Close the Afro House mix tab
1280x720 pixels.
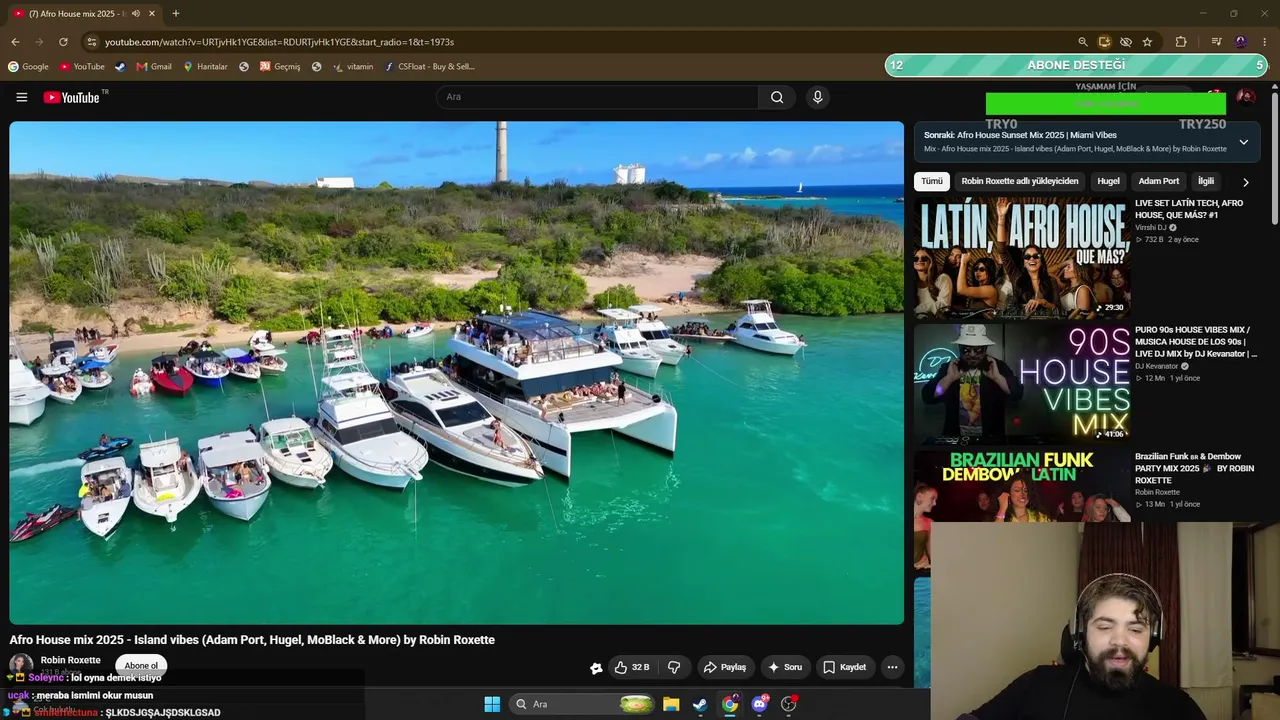(x=152, y=14)
